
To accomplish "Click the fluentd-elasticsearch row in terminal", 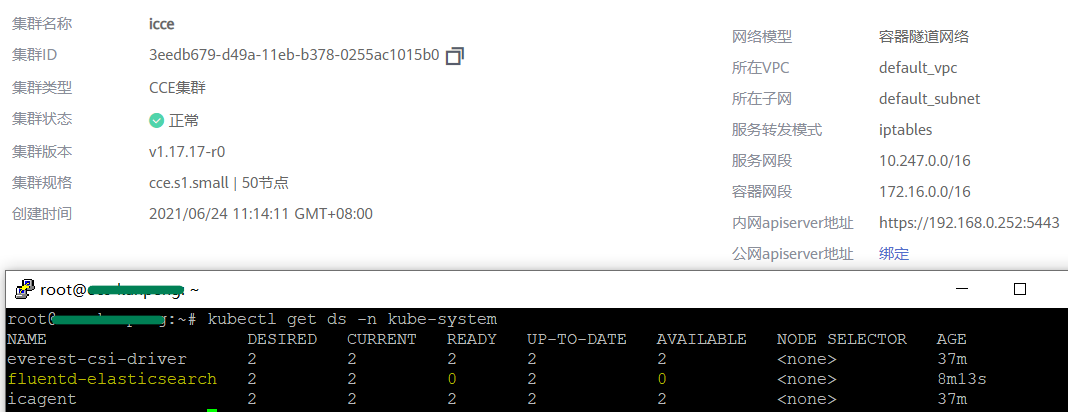I will coord(112,379).
